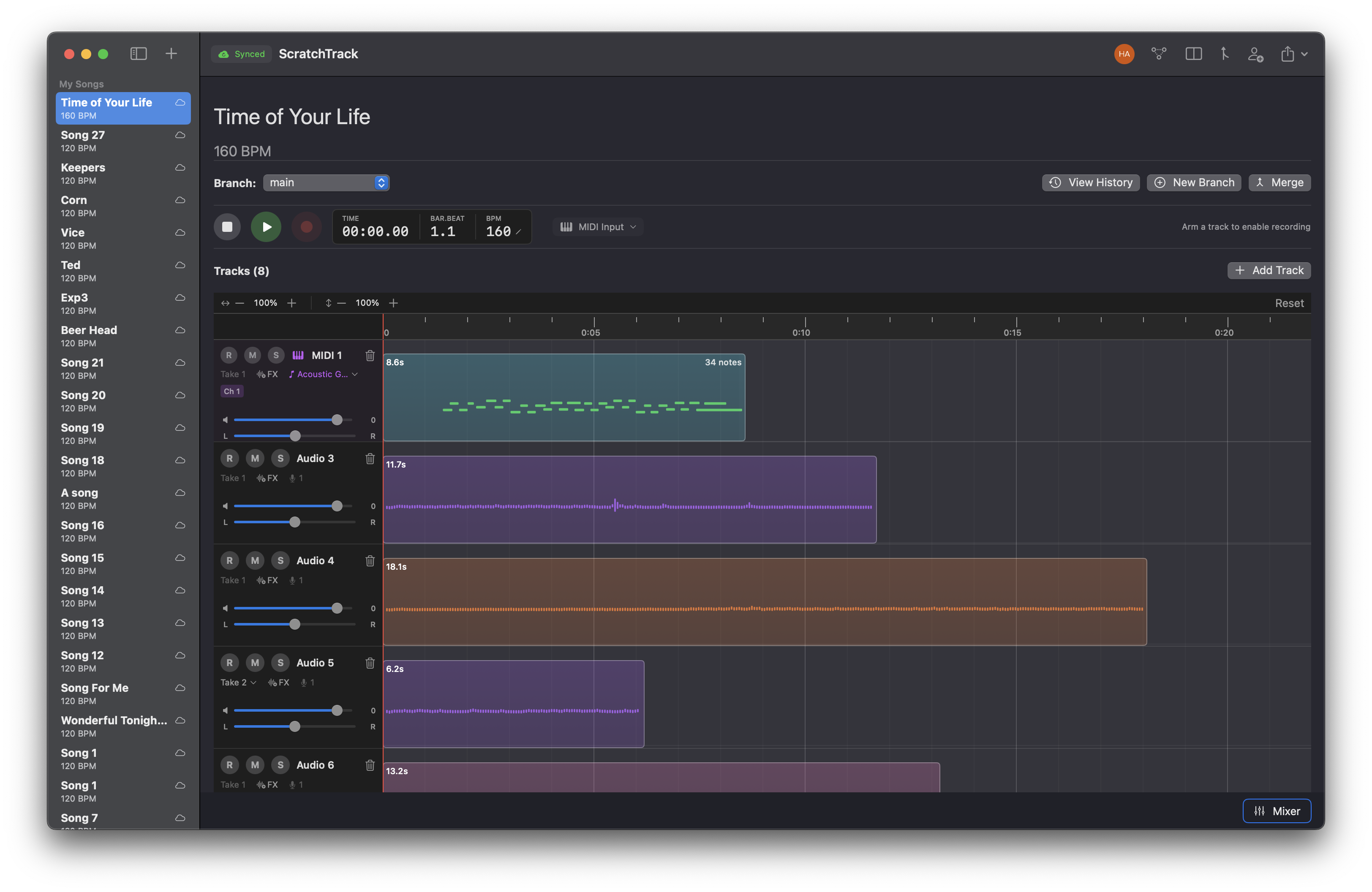The width and height of the screenshot is (1372, 892).
Task: Click the add collaborator icon in the toolbar
Action: click(1255, 54)
